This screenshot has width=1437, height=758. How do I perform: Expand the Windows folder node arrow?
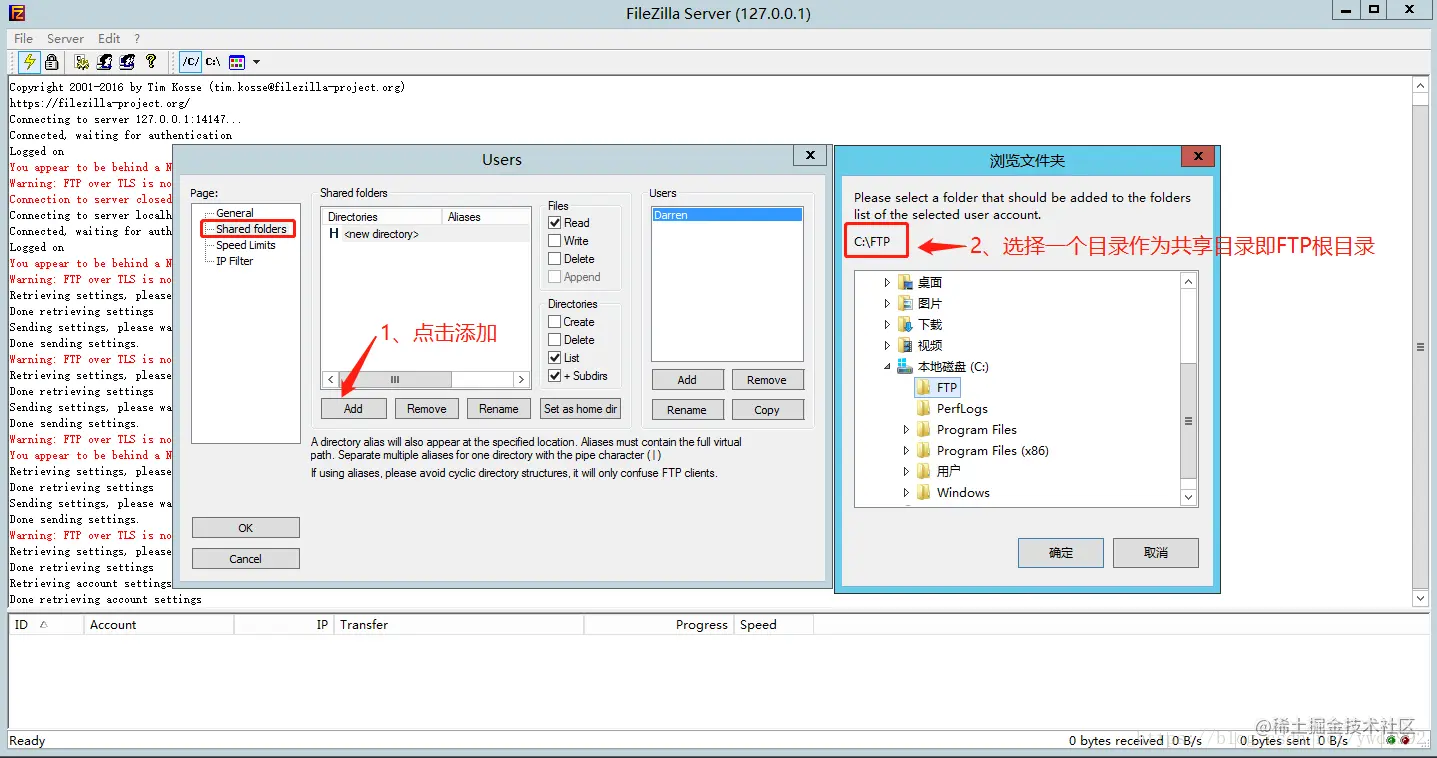click(906, 493)
